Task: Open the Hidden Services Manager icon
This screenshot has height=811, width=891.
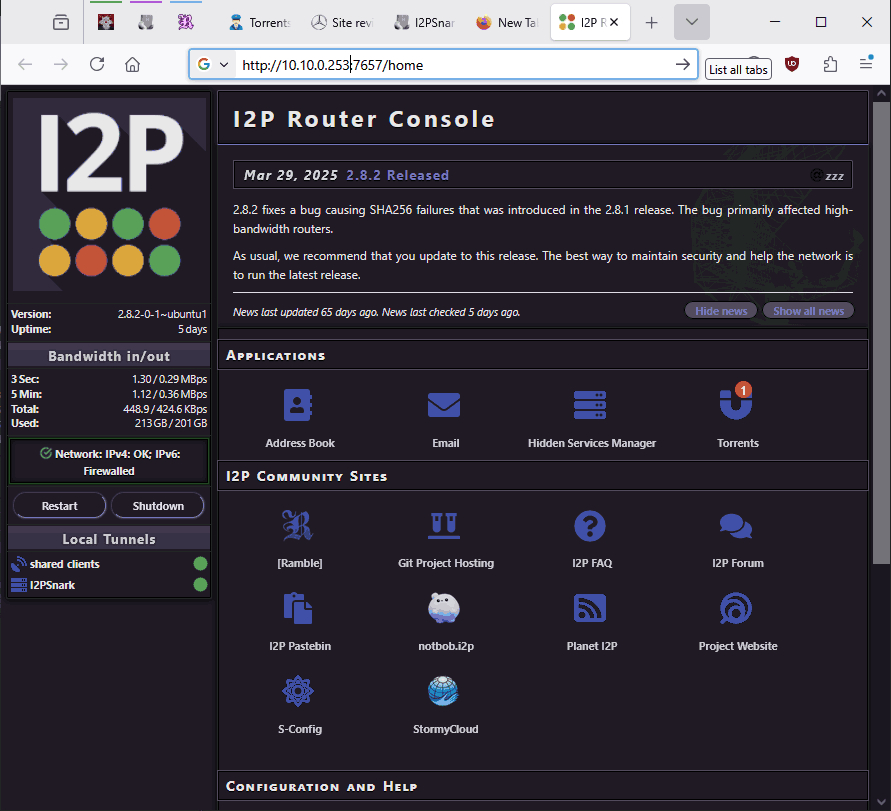Action: click(x=590, y=405)
